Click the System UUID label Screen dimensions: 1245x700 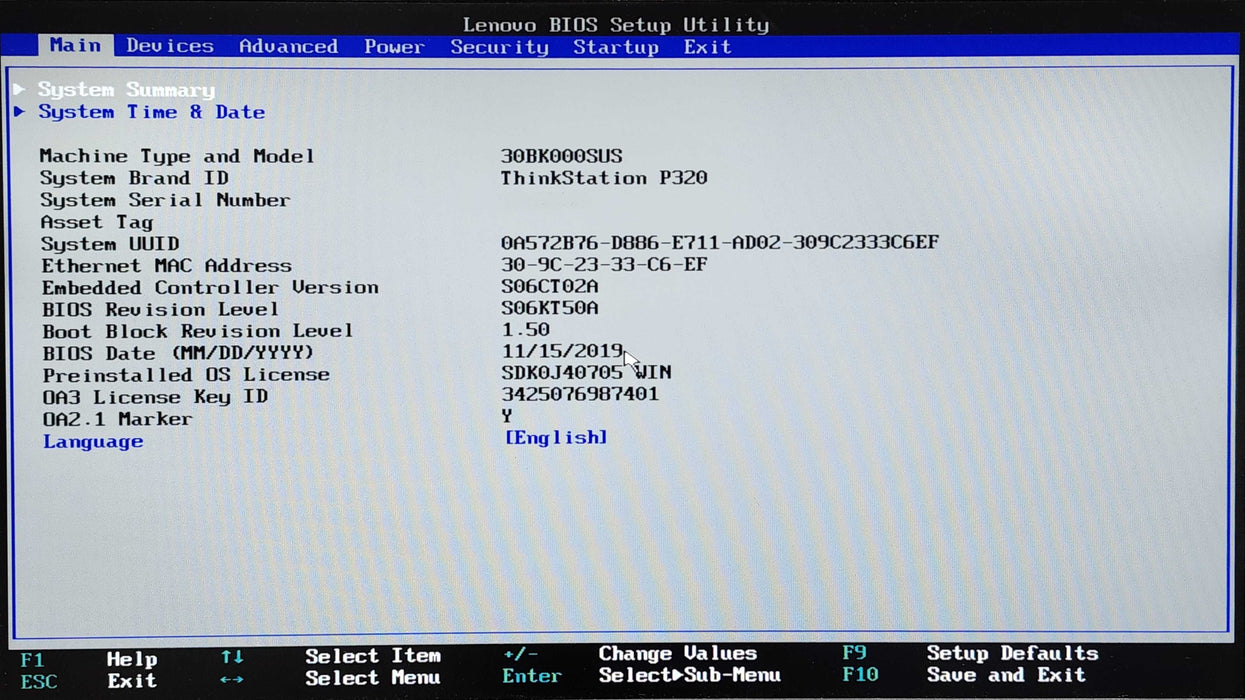click(x=110, y=244)
